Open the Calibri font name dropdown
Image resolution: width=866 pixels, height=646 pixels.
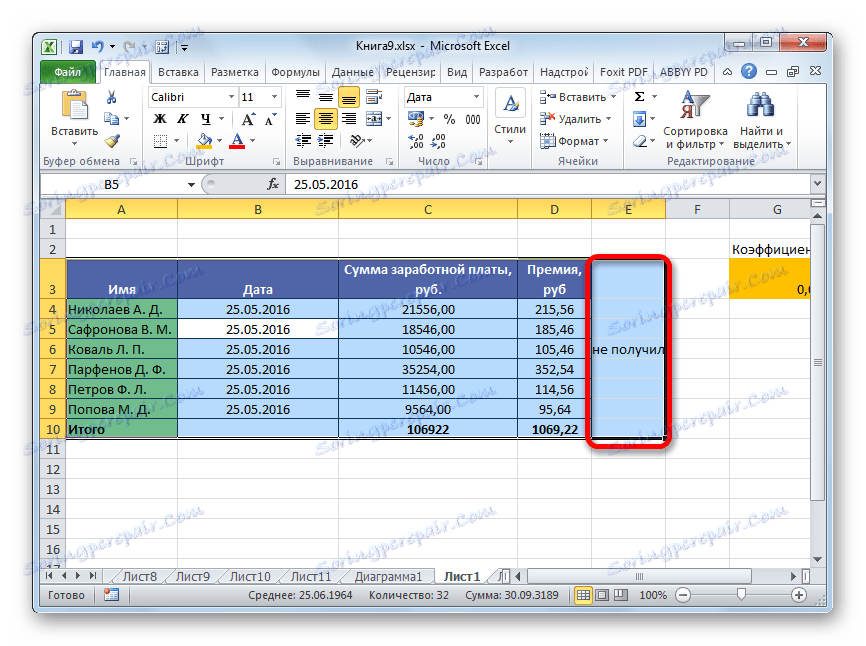[x=231, y=97]
